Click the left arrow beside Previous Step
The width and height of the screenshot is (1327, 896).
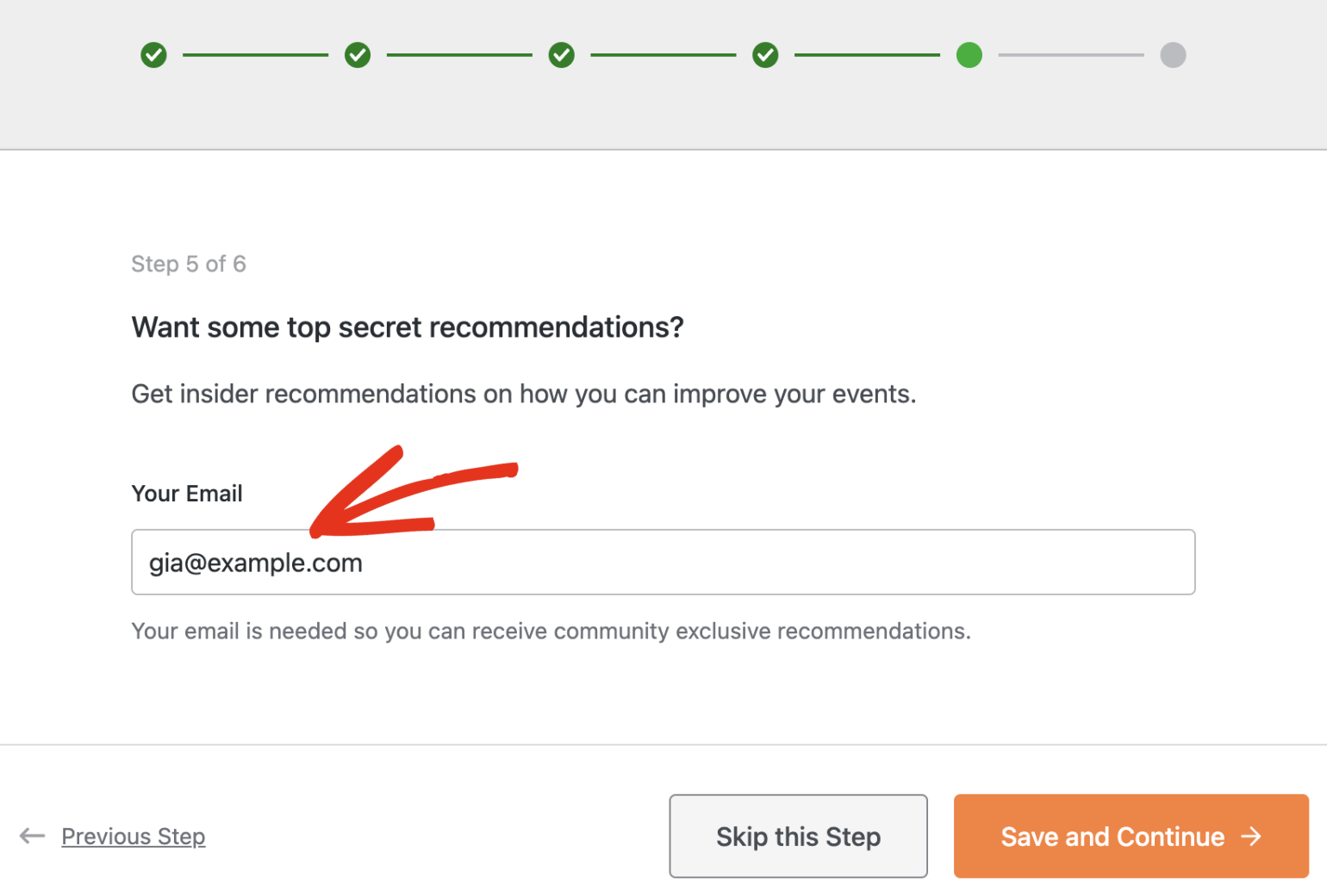click(32, 836)
